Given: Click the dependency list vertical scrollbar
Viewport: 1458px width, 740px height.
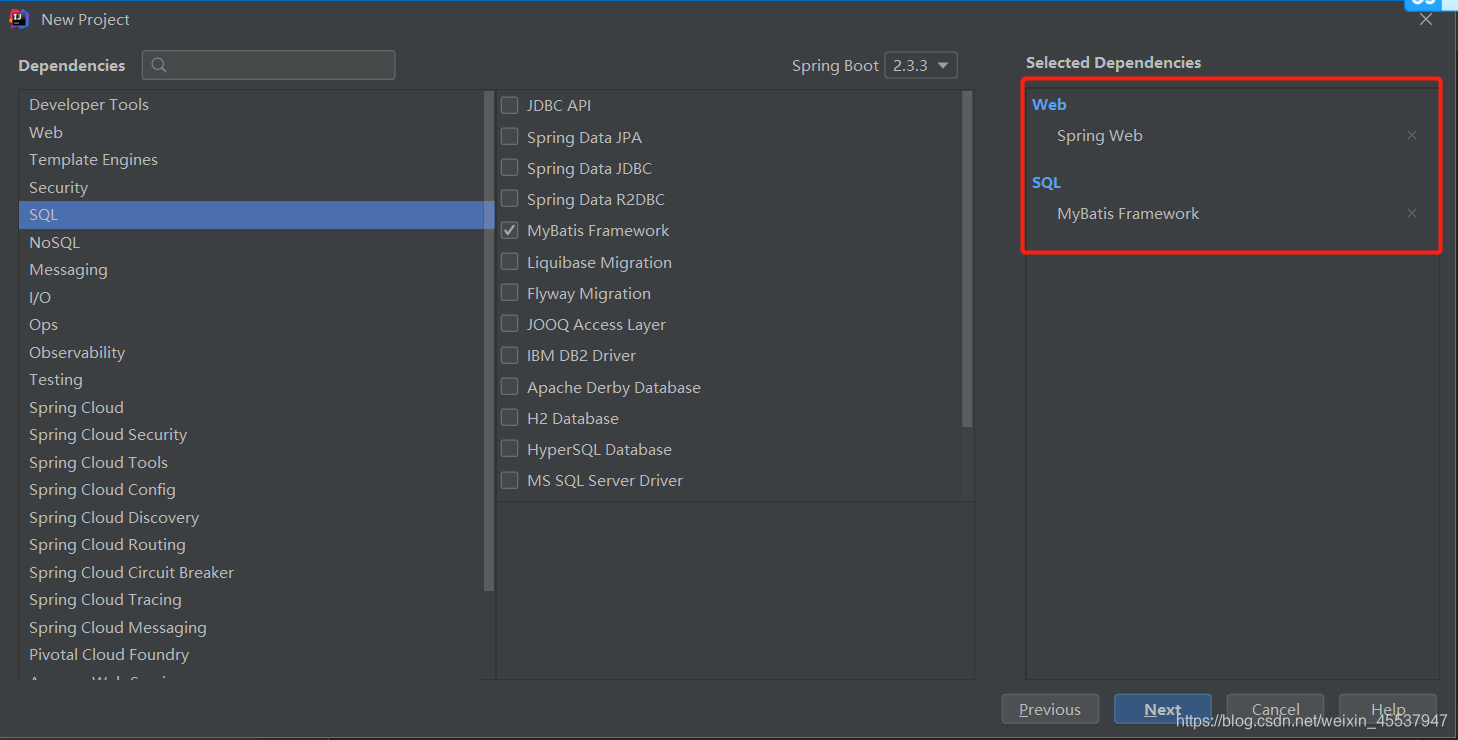Looking at the screenshot, I should tap(967, 260).
